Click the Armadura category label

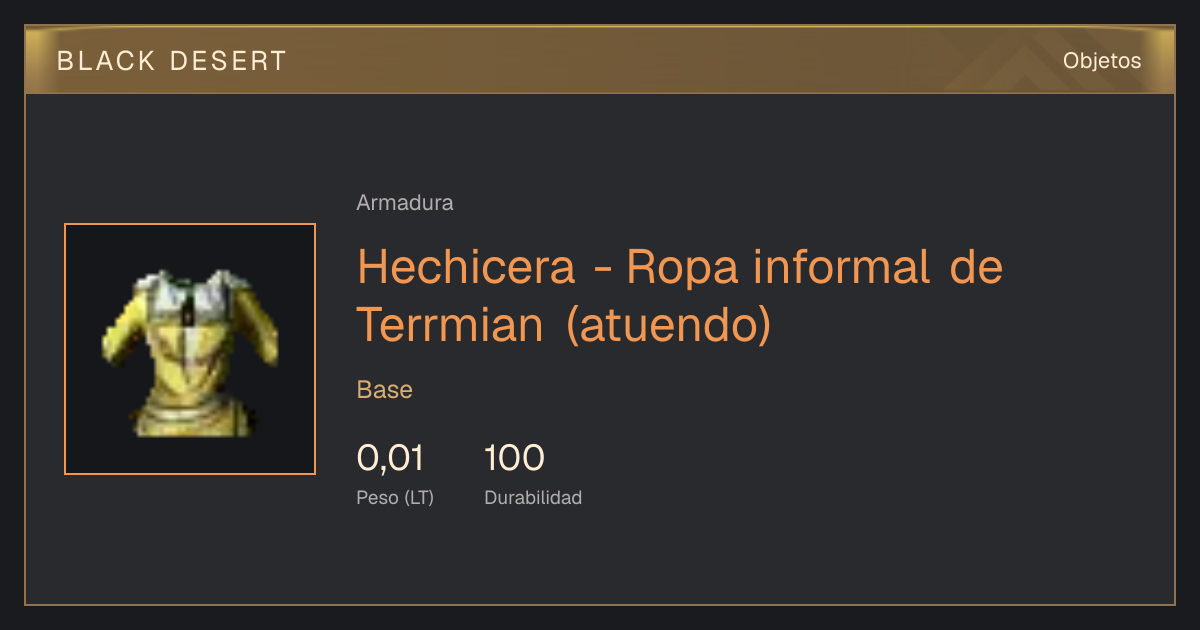coord(405,203)
